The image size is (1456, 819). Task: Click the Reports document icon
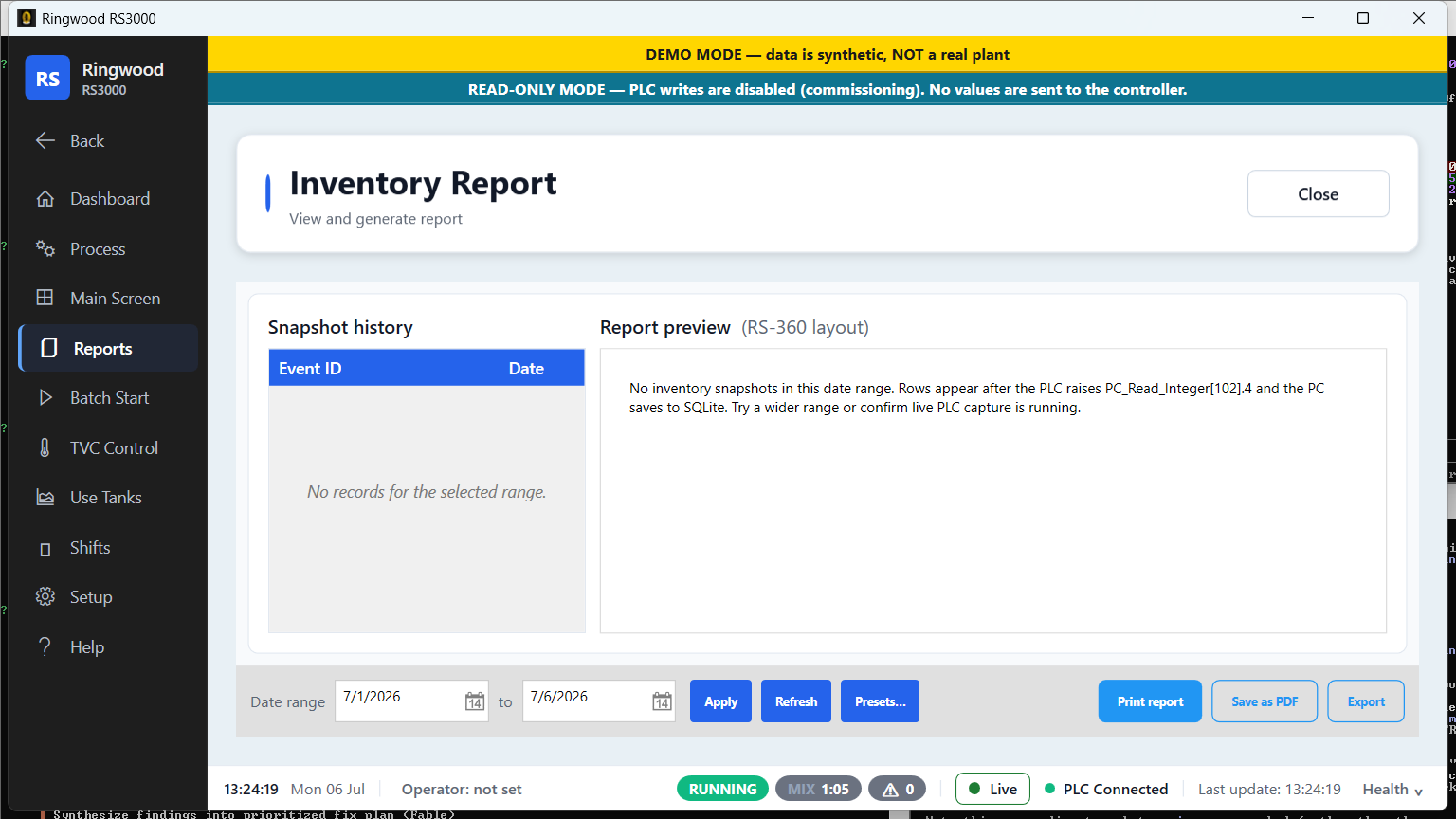tap(49, 349)
